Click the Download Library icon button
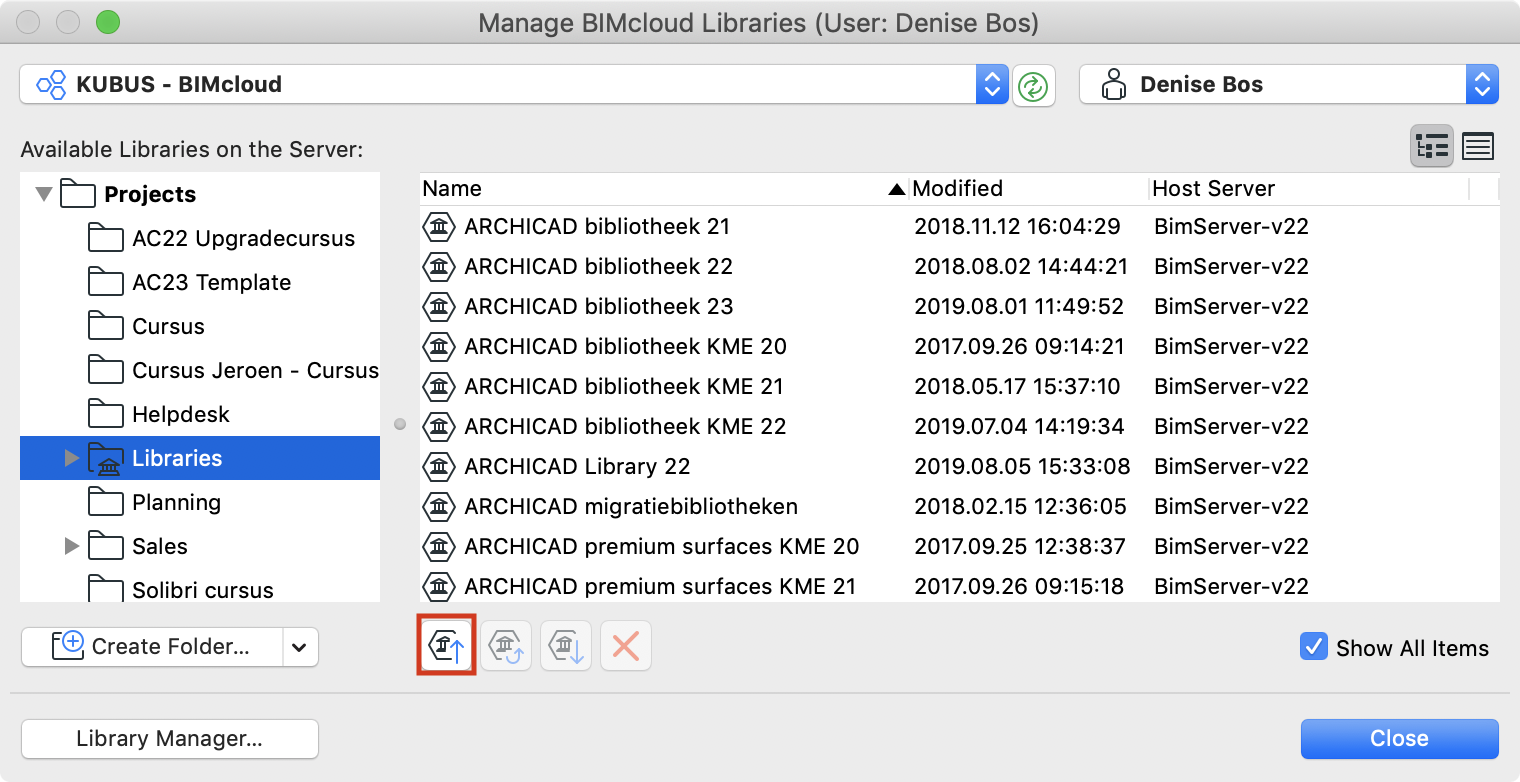1520x782 pixels. coord(566,646)
